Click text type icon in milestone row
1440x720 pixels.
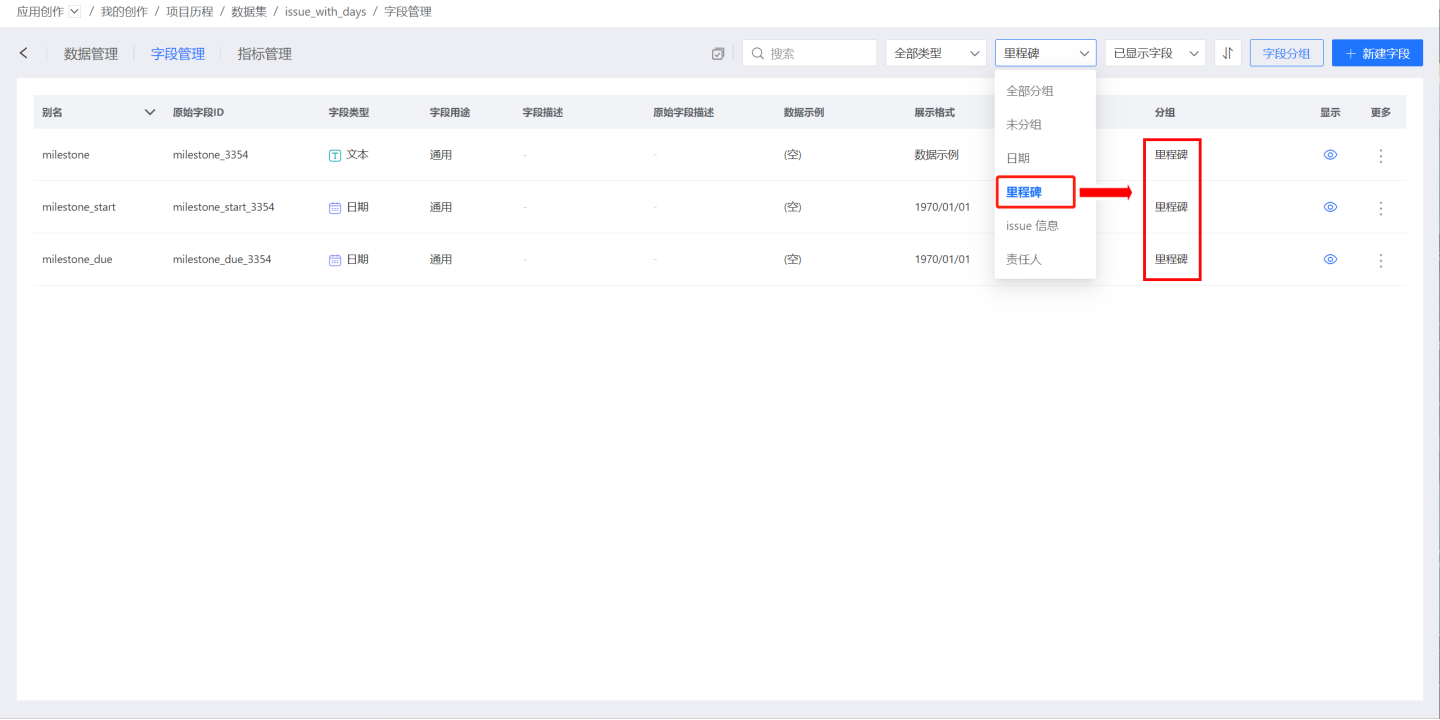point(335,156)
